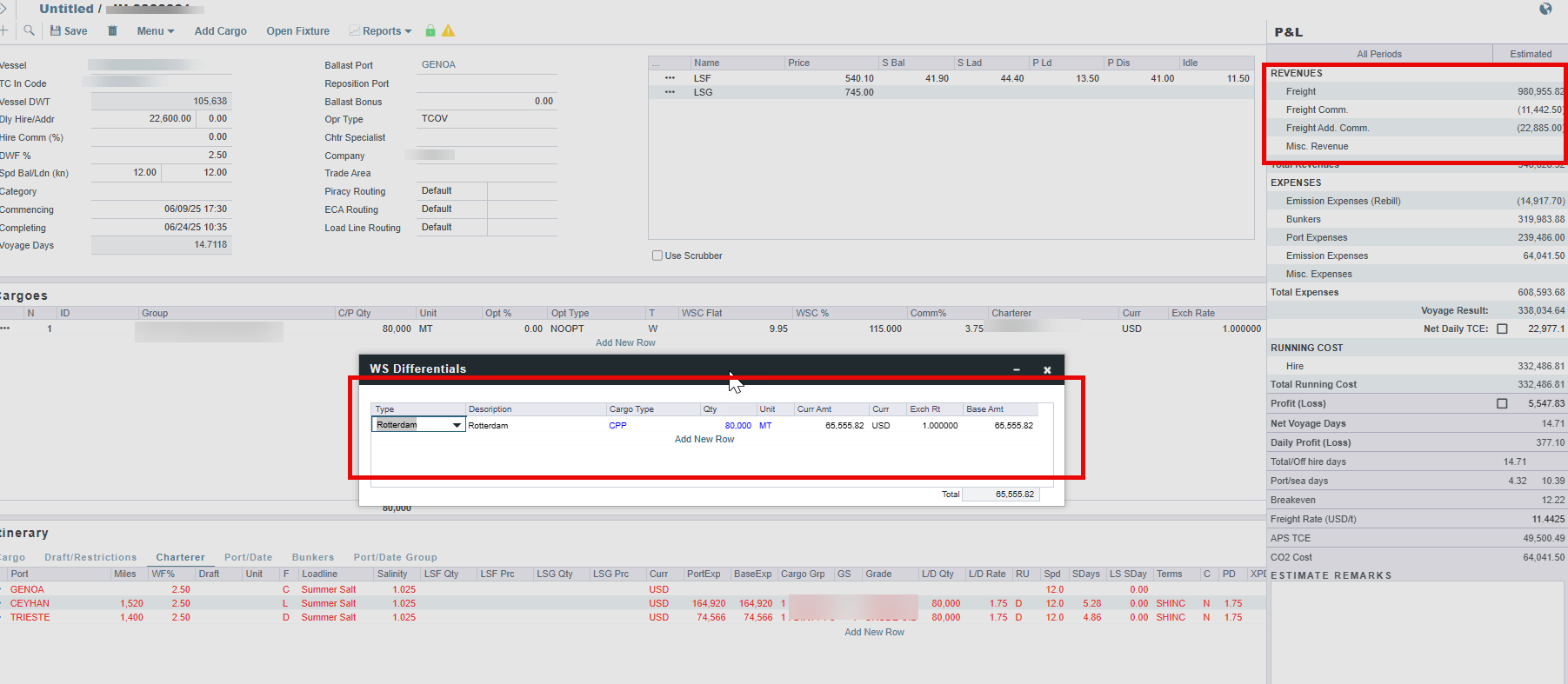
Task: Select the Port/Date Group tab
Action: coord(395,557)
